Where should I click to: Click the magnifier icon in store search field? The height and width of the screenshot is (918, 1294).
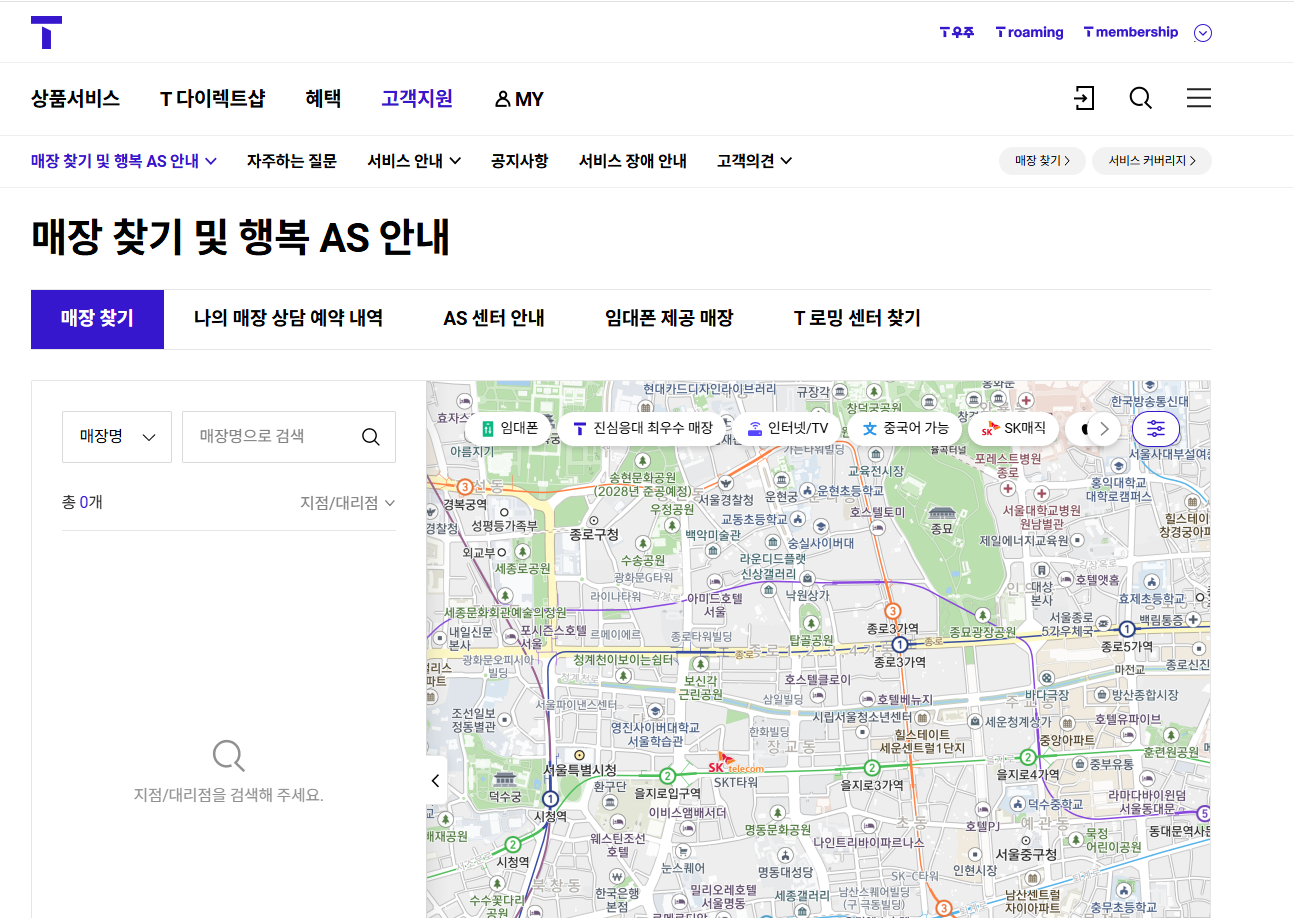click(x=371, y=437)
